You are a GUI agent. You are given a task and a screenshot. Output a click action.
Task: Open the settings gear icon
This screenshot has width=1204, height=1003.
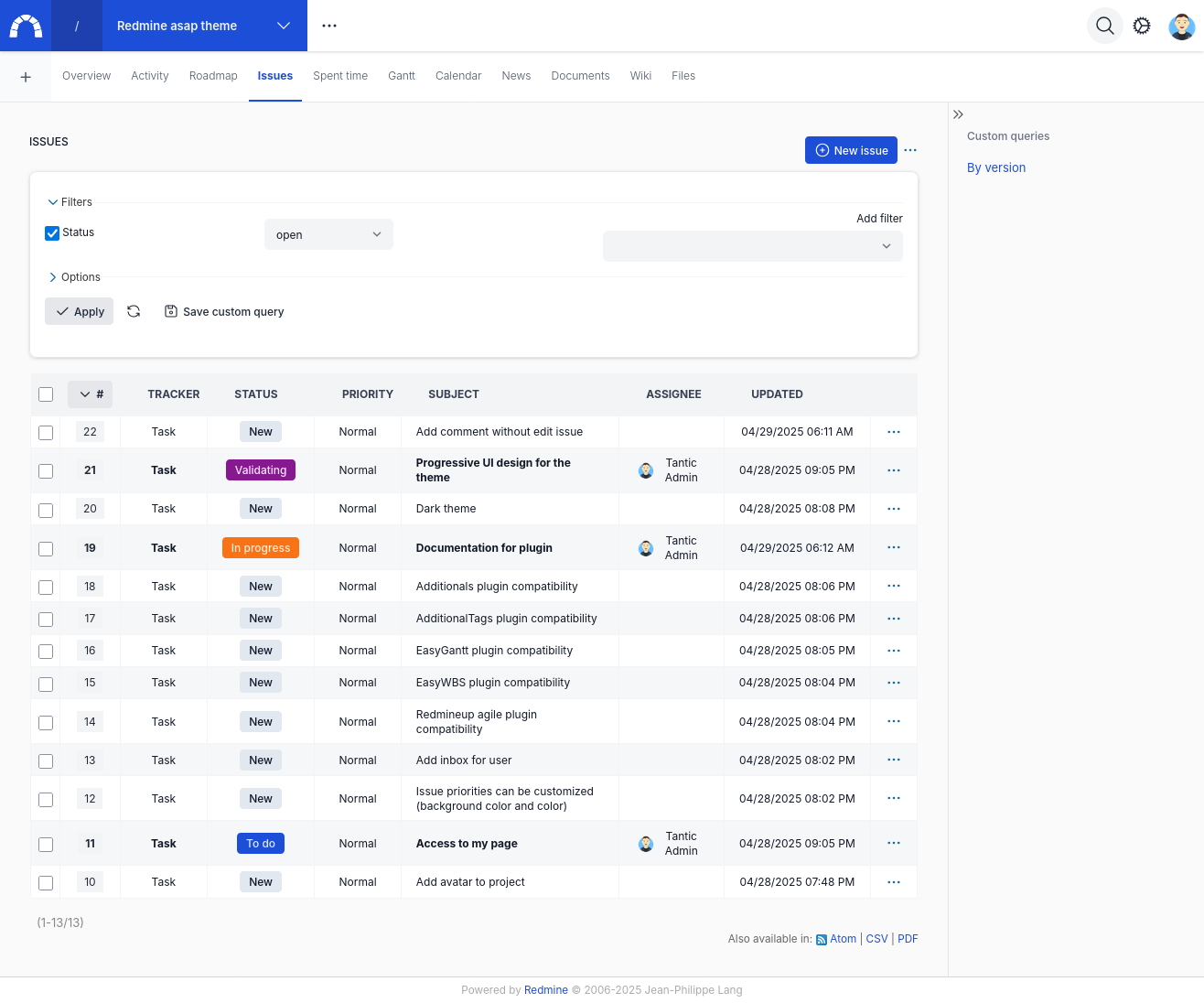point(1142,26)
